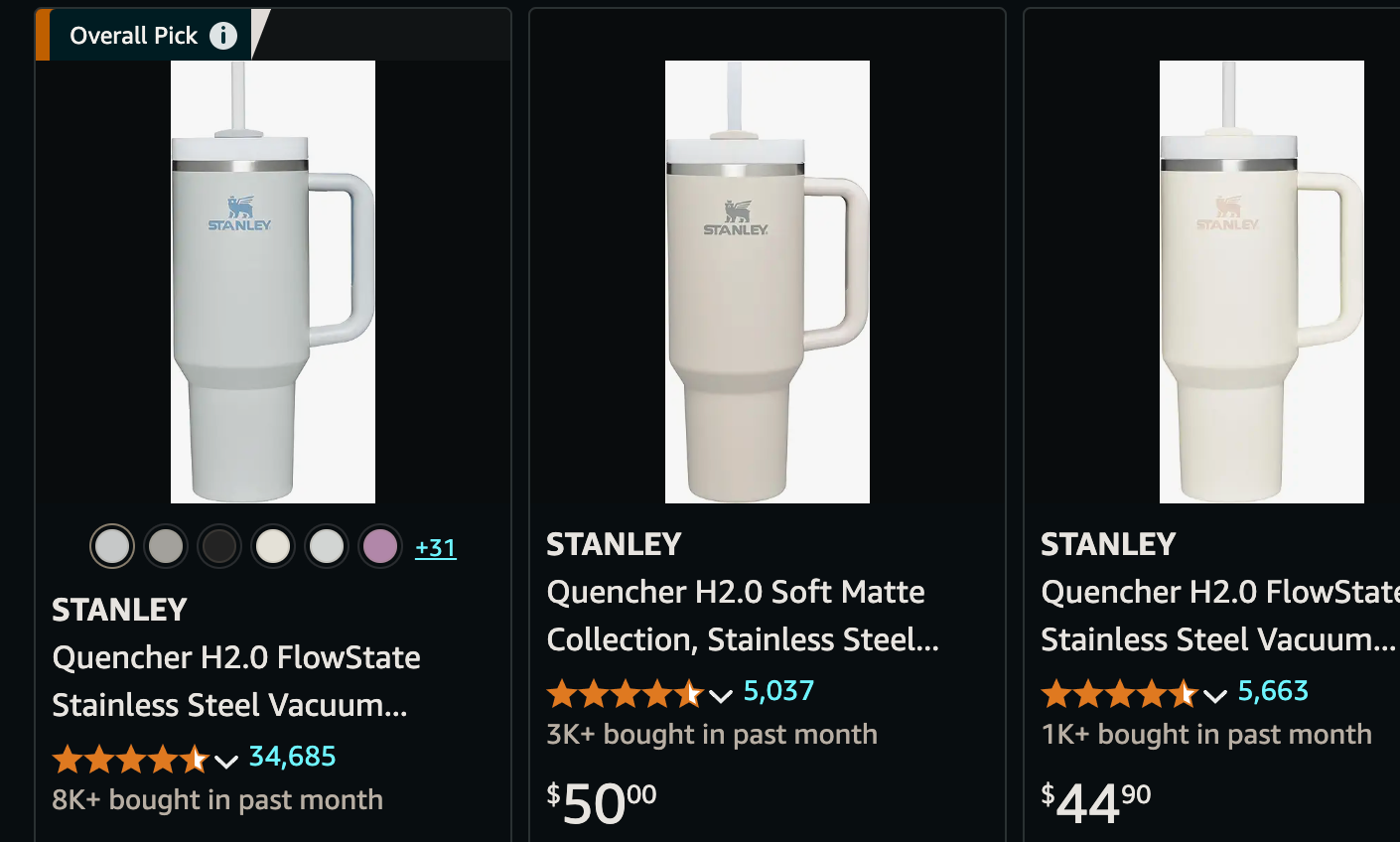Open the +31 additional colors link
Screen dimensions: 1400x842
pyautogui.click(x=435, y=546)
